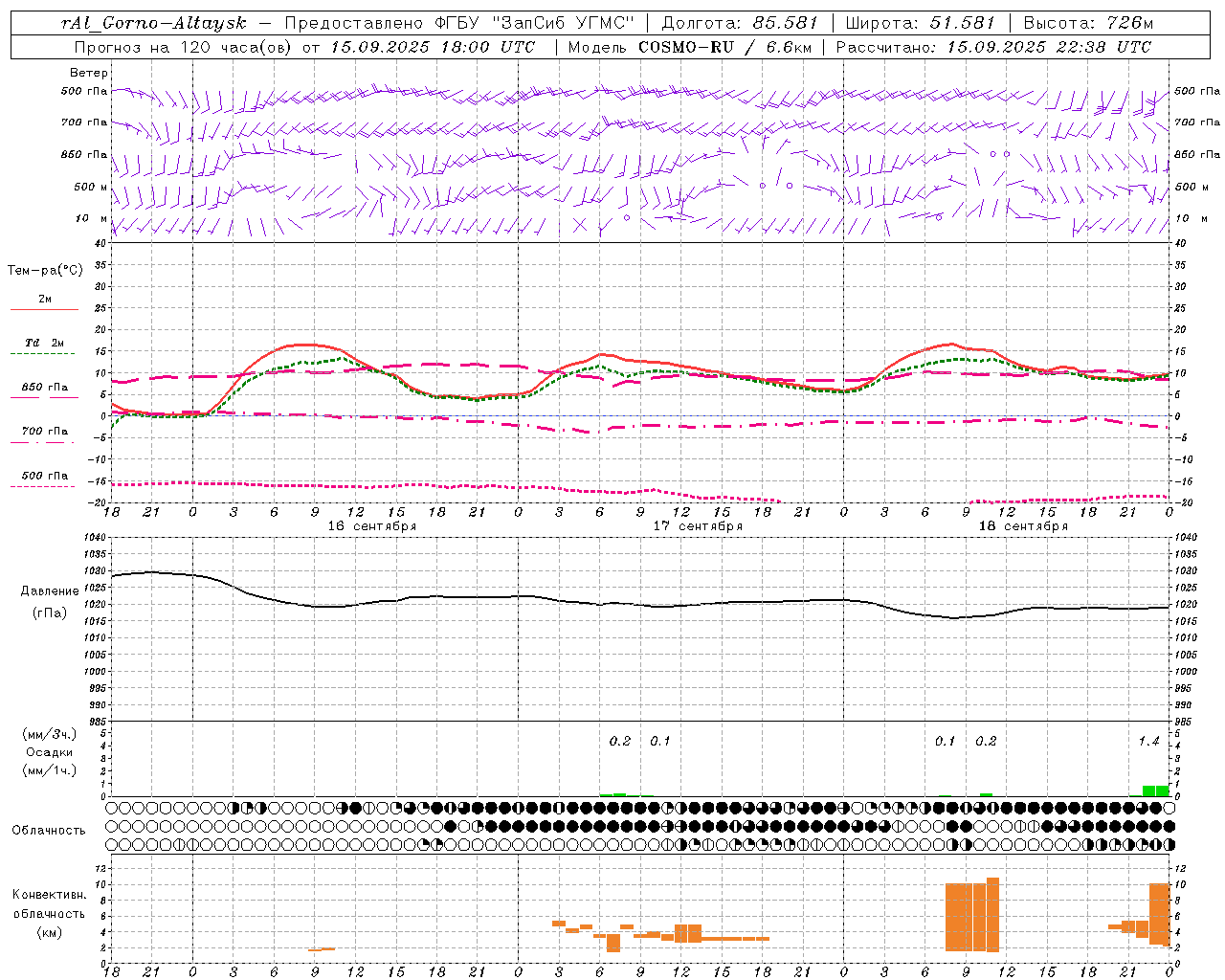Click the 17 сентября date label
Screen dimensions: 1225x980
[x=698, y=526]
